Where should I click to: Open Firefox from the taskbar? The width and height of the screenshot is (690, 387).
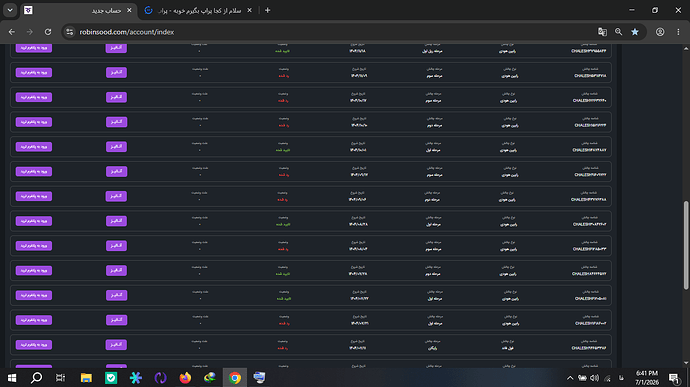(x=185, y=378)
